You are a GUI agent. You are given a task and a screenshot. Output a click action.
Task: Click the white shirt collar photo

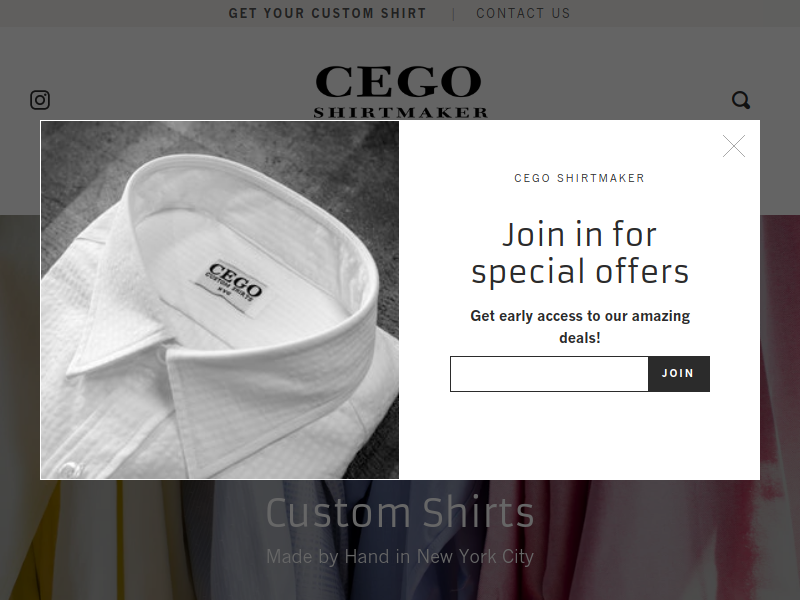pos(220,300)
